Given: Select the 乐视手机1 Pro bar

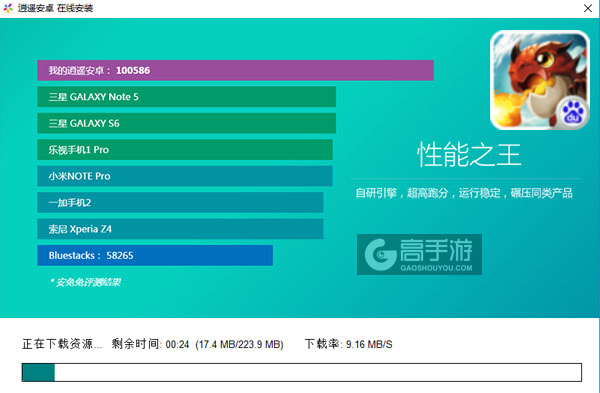Looking at the screenshot, I should [x=185, y=150].
